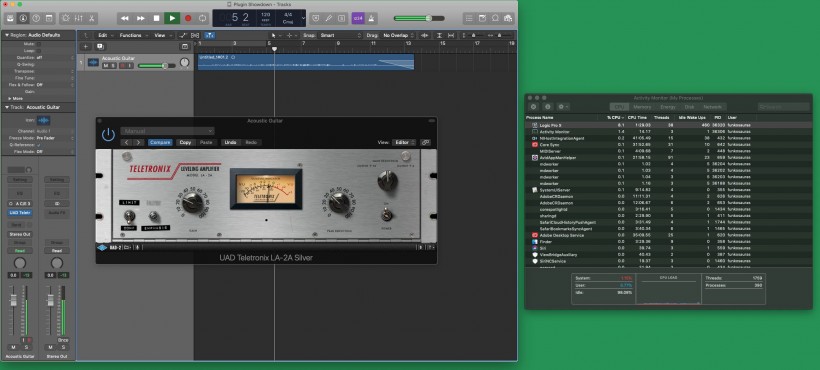Screen dimensions: 820x370
Task: Open the media Browsers icon at top right
Action: pyautogui.click(x=508, y=18)
